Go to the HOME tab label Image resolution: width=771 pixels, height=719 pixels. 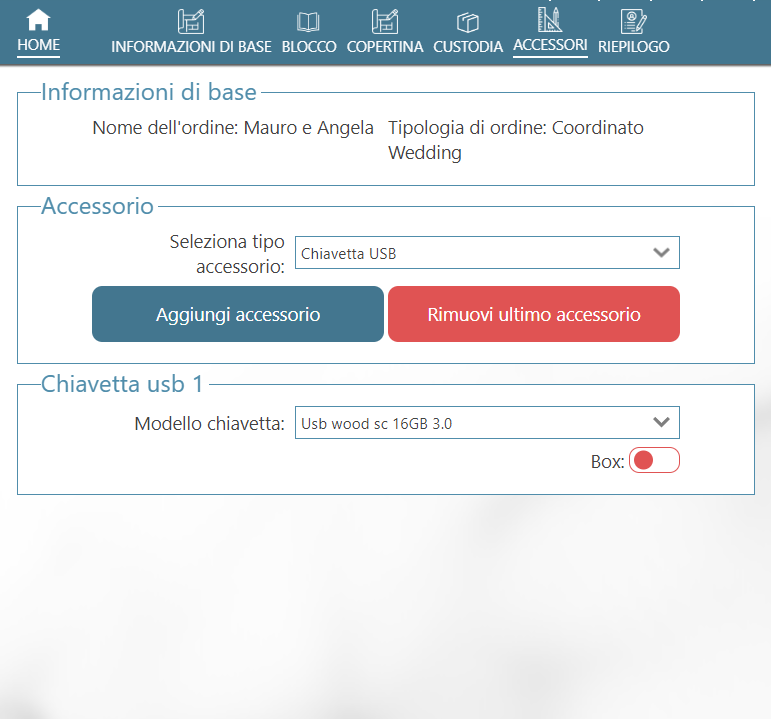38,45
